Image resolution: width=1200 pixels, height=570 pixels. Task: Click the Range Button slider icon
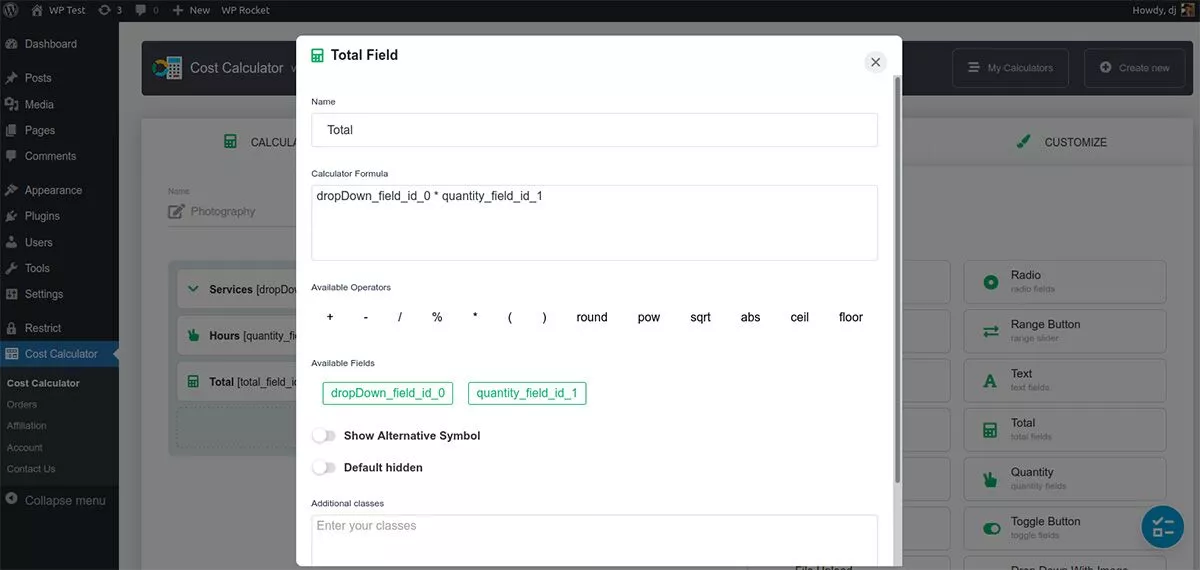[x=991, y=331]
